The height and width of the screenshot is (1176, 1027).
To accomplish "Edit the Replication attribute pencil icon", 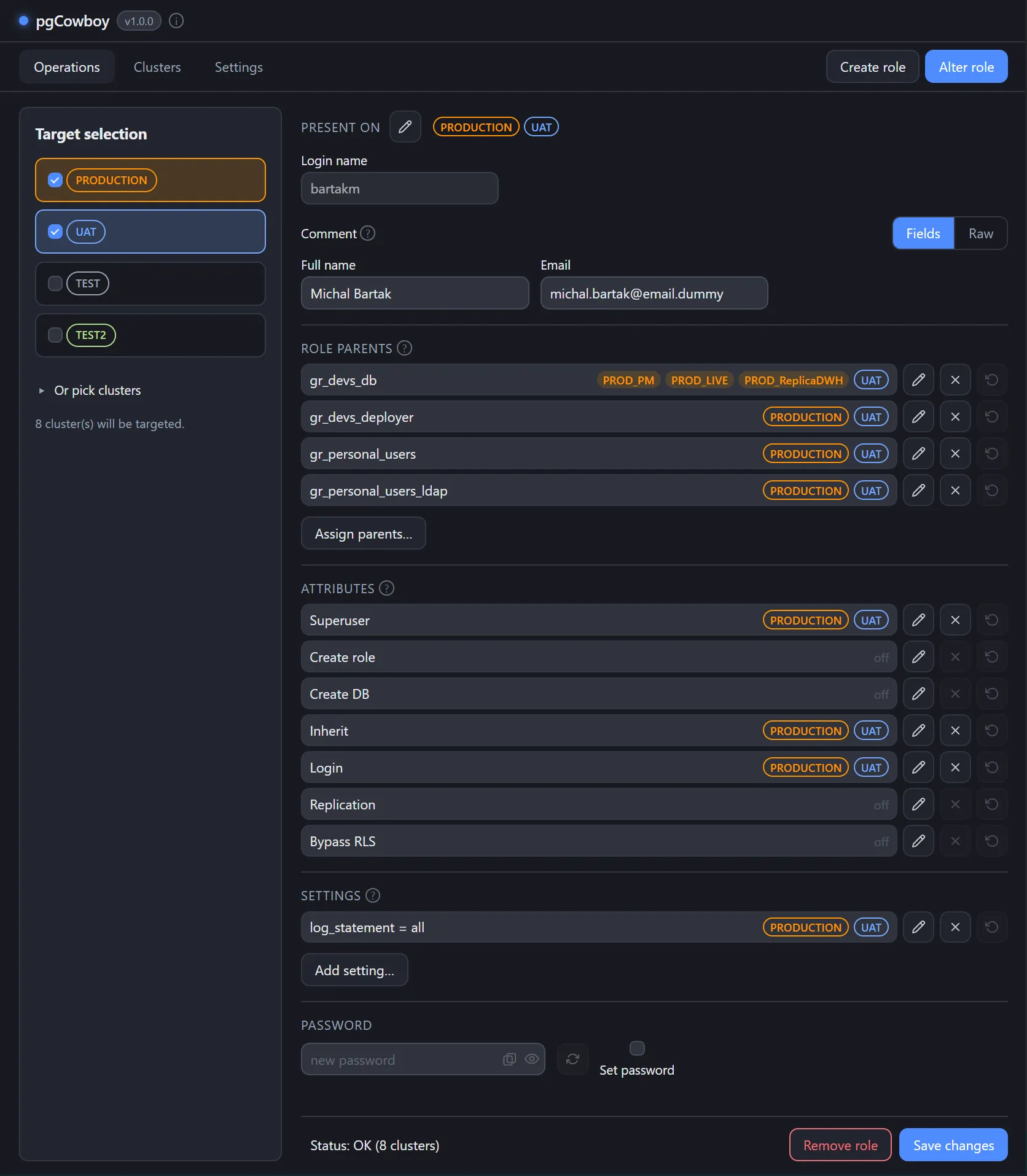I will (918, 804).
